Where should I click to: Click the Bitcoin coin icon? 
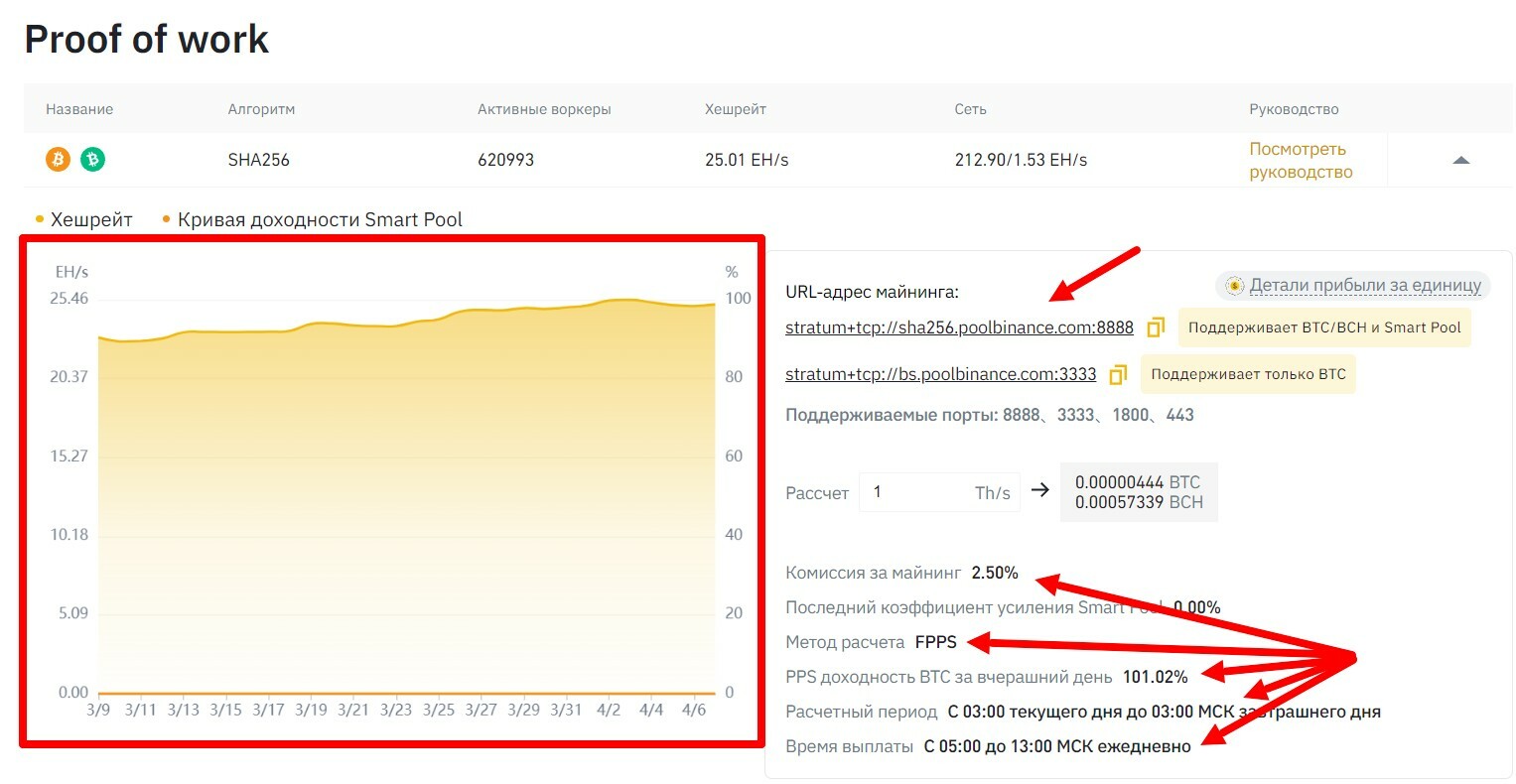coord(59,159)
